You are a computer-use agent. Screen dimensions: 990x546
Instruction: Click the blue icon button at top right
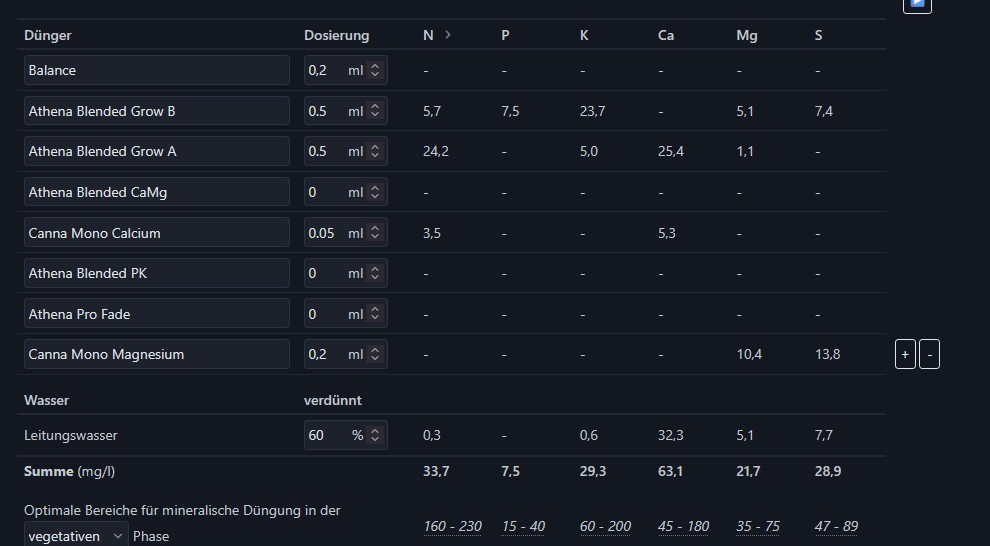coord(917,5)
